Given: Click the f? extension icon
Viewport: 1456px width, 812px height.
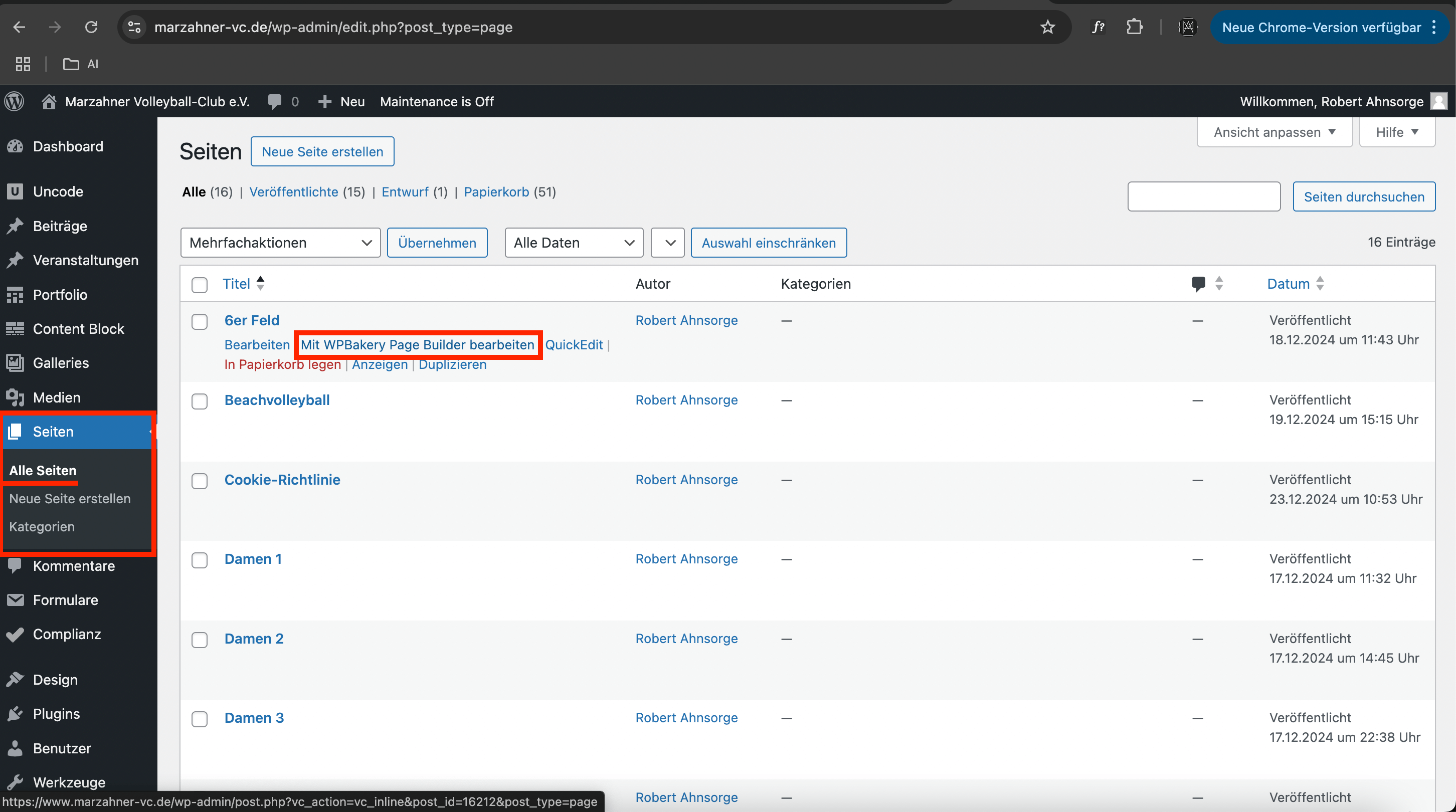Looking at the screenshot, I should pos(1098,27).
